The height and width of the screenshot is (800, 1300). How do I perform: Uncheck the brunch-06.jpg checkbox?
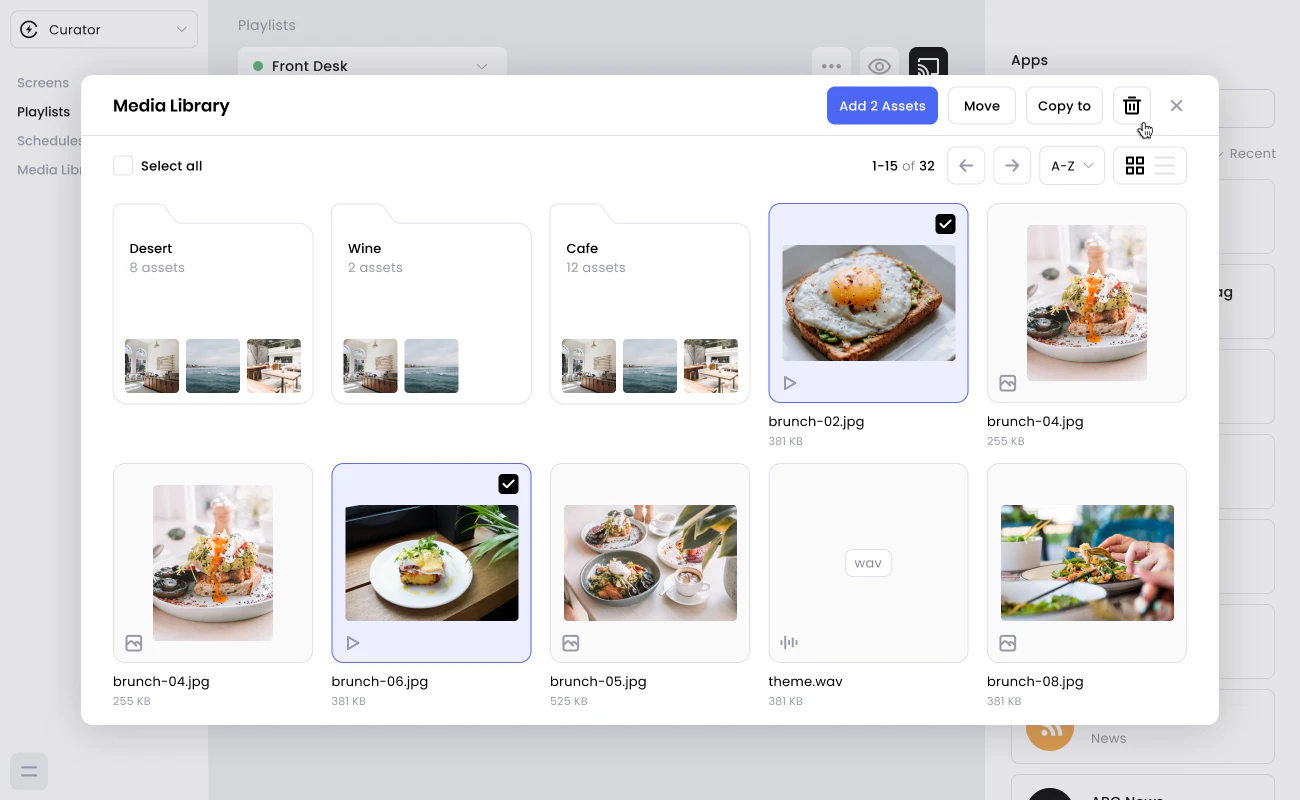click(x=508, y=484)
